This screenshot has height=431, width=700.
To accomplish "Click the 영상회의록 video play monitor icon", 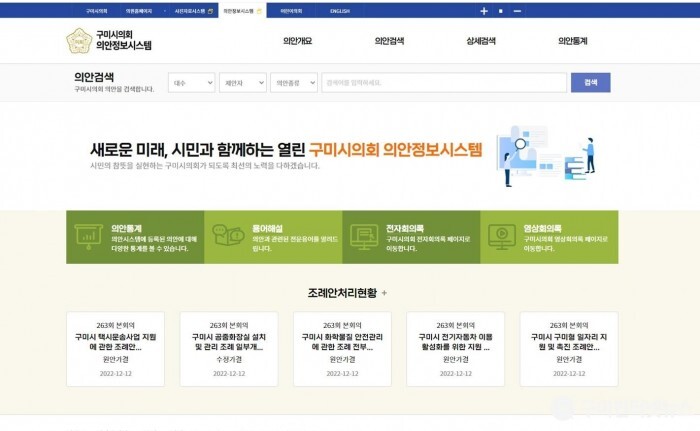I will coord(502,237).
